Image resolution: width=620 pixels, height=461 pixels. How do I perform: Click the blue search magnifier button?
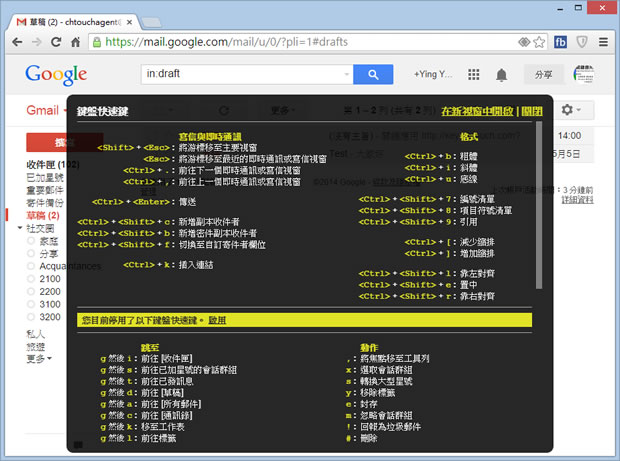tap(372, 74)
